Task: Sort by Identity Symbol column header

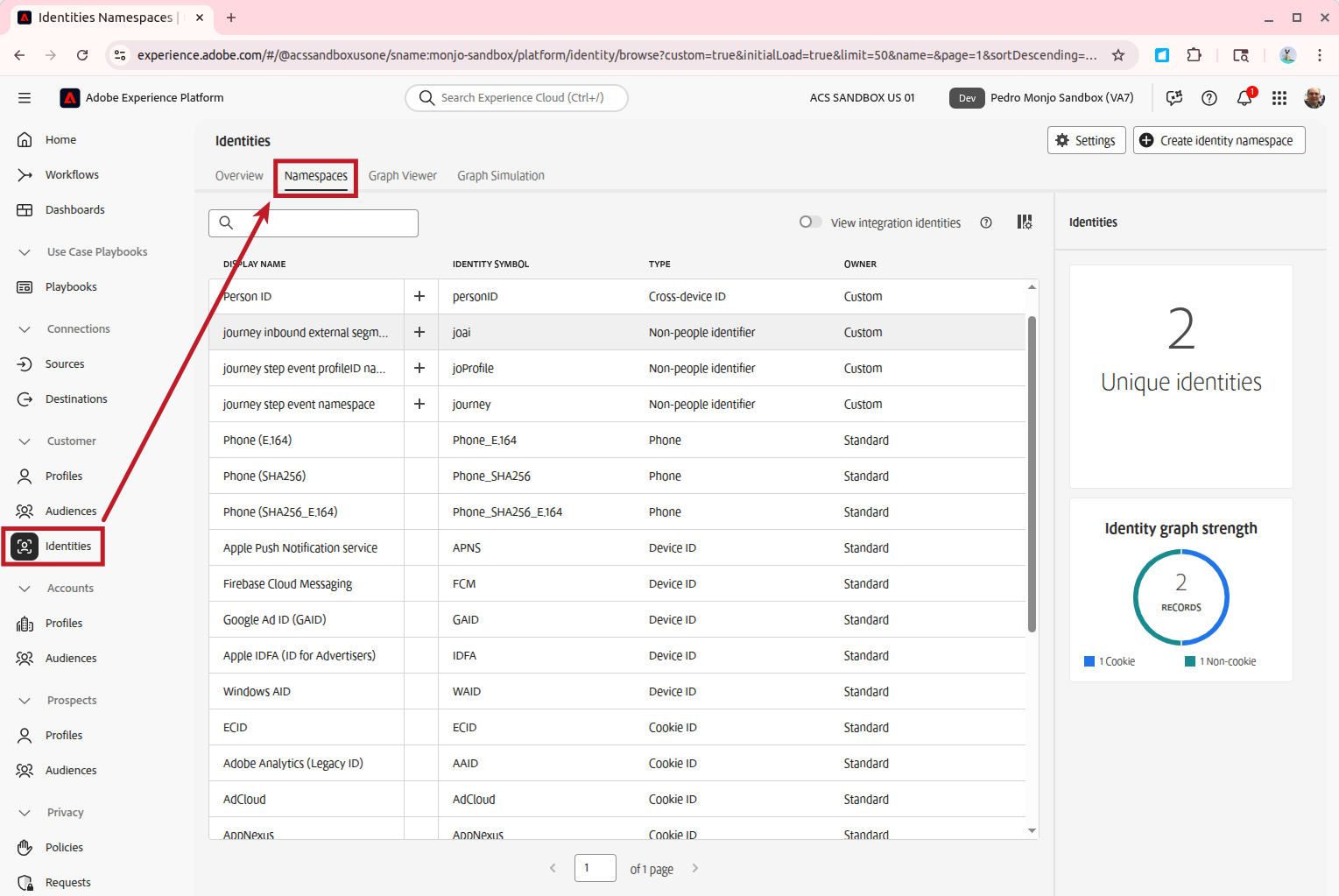Action: (490, 264)
